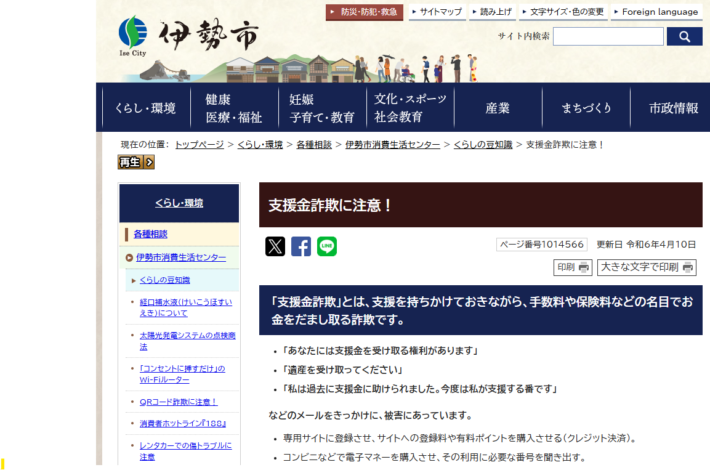The height and width of the screenshot is (470, 710).
Task: Go to トップページ breadcrumb
Action: (x=199, y=144)
